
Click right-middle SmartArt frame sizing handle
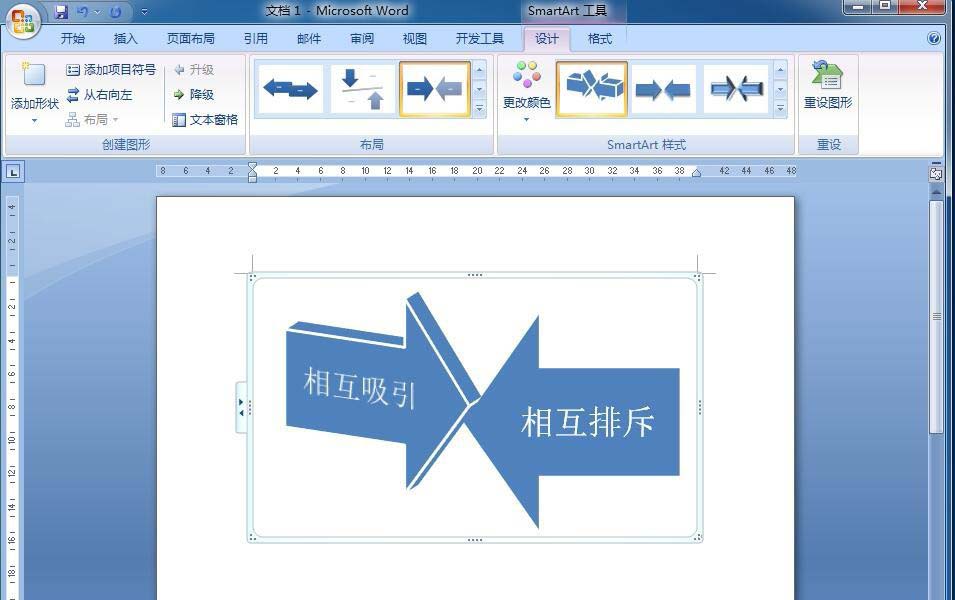pyautogui.click(x=700, y=408)
